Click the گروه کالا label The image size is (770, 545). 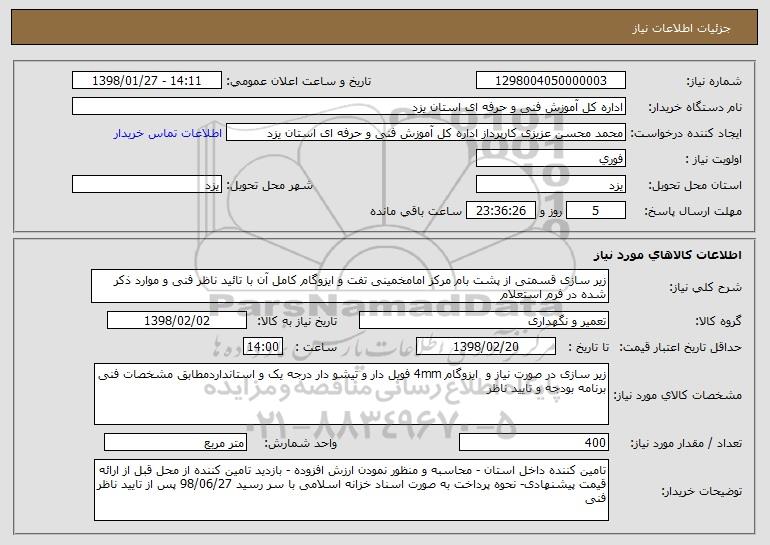pyautogui.click(x=719, y=321)
